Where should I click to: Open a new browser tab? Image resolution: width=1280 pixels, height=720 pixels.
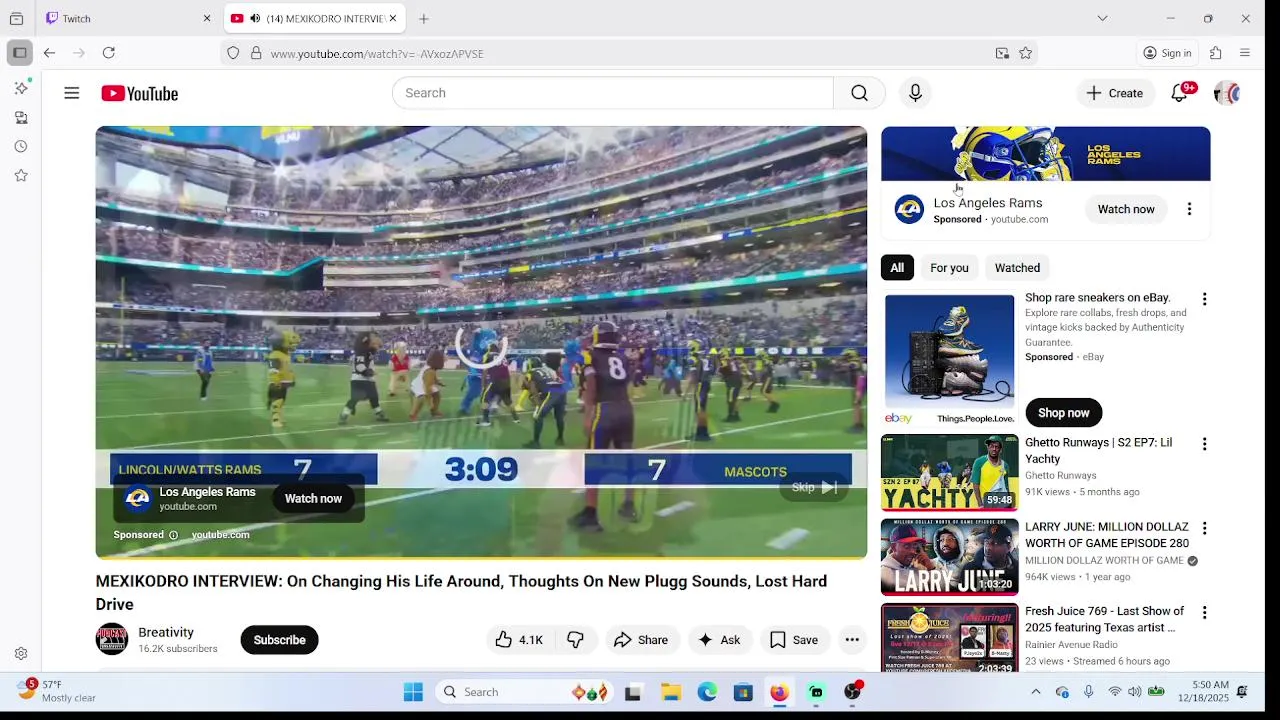(424, 18)
